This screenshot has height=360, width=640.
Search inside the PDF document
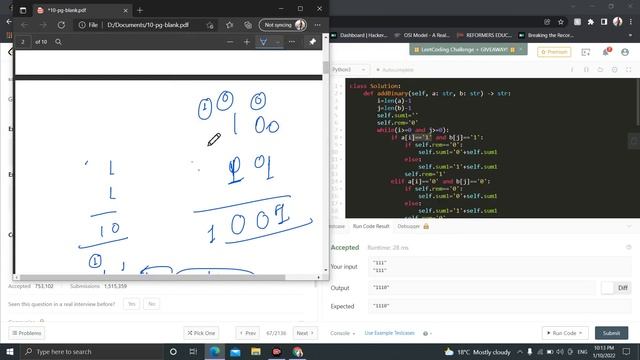pyautogui.click(x=58, y=42)
